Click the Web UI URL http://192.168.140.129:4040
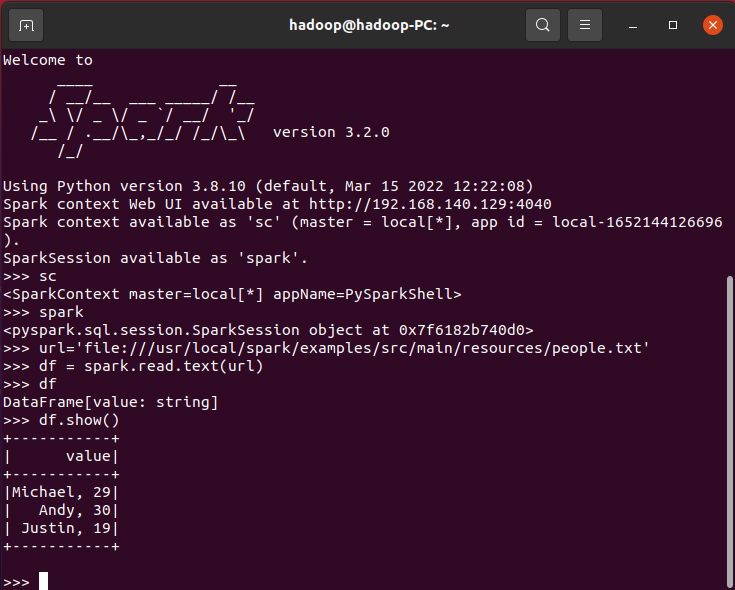Viewport: 735px width, 590px height. click(x=430, y=204)
